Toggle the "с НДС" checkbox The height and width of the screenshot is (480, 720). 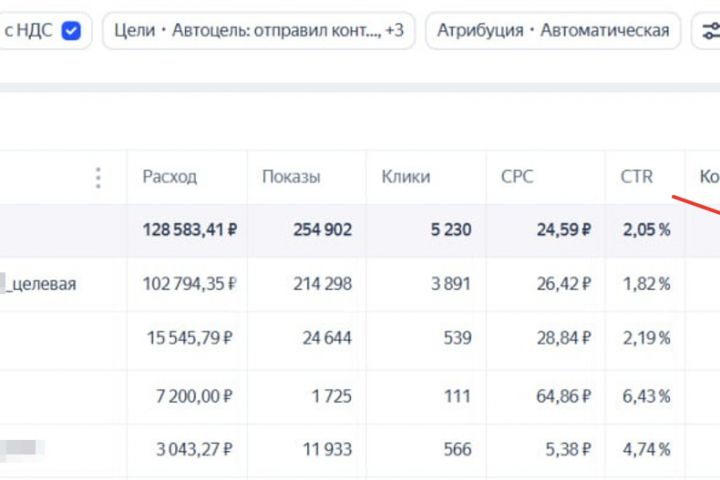pyautogui.click(x=71, y=30)
